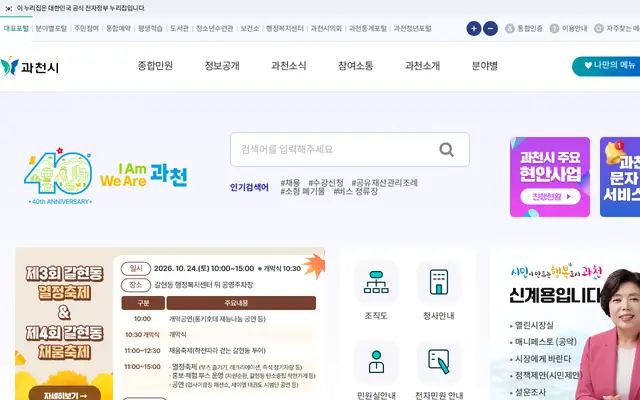Click 자세히보기 on the festival banner

pos(65,394)
